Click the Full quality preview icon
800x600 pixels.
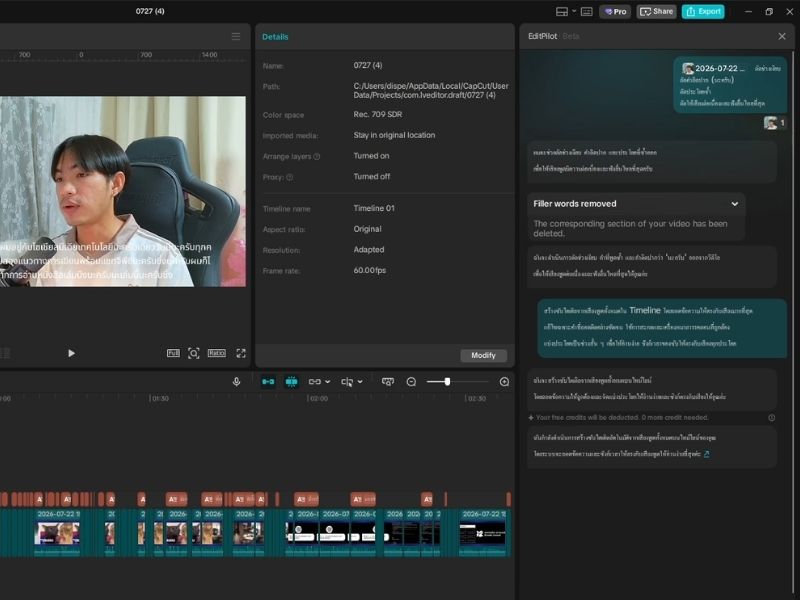point(173,353)
